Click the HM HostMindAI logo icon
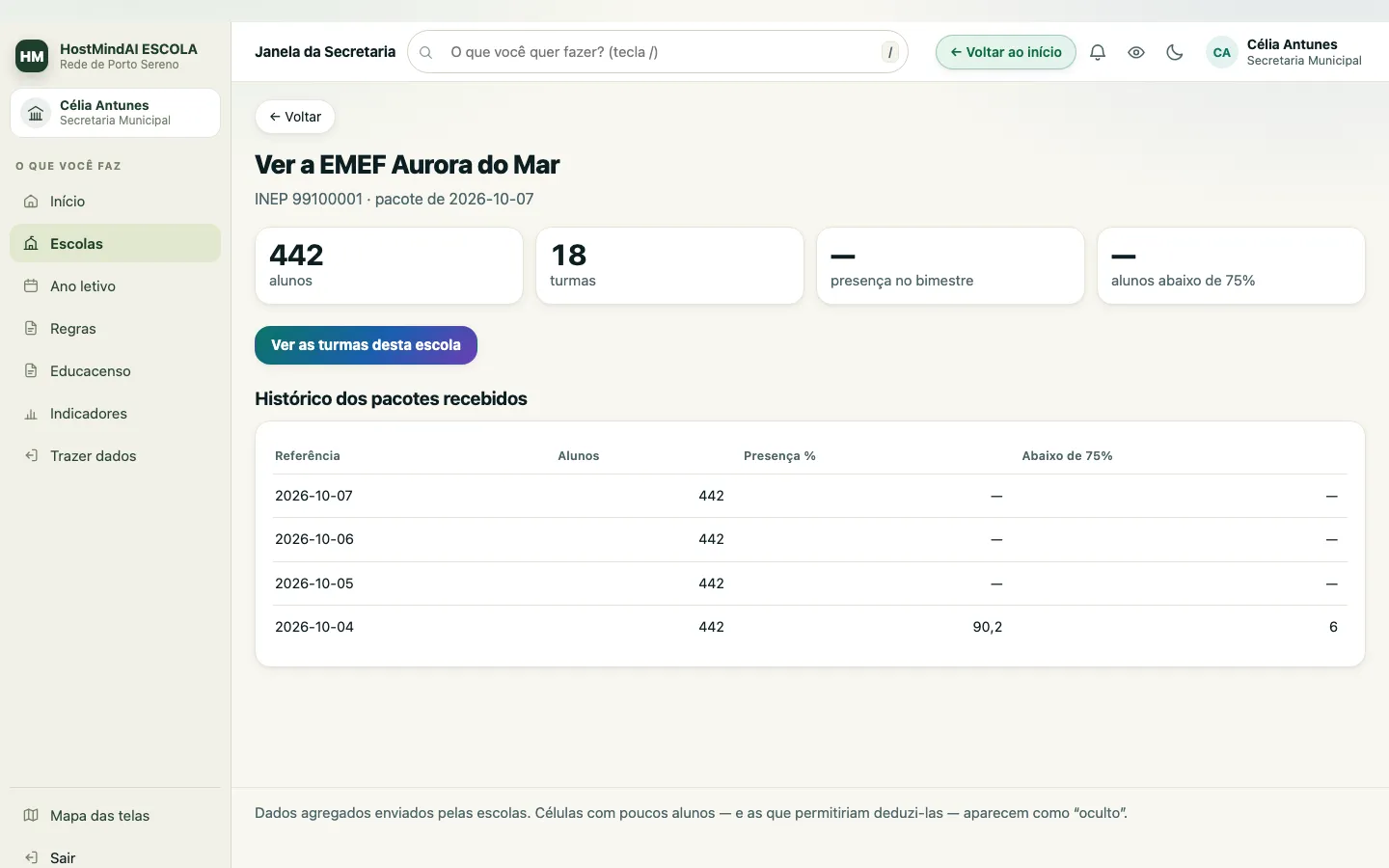 click(32, 56)
